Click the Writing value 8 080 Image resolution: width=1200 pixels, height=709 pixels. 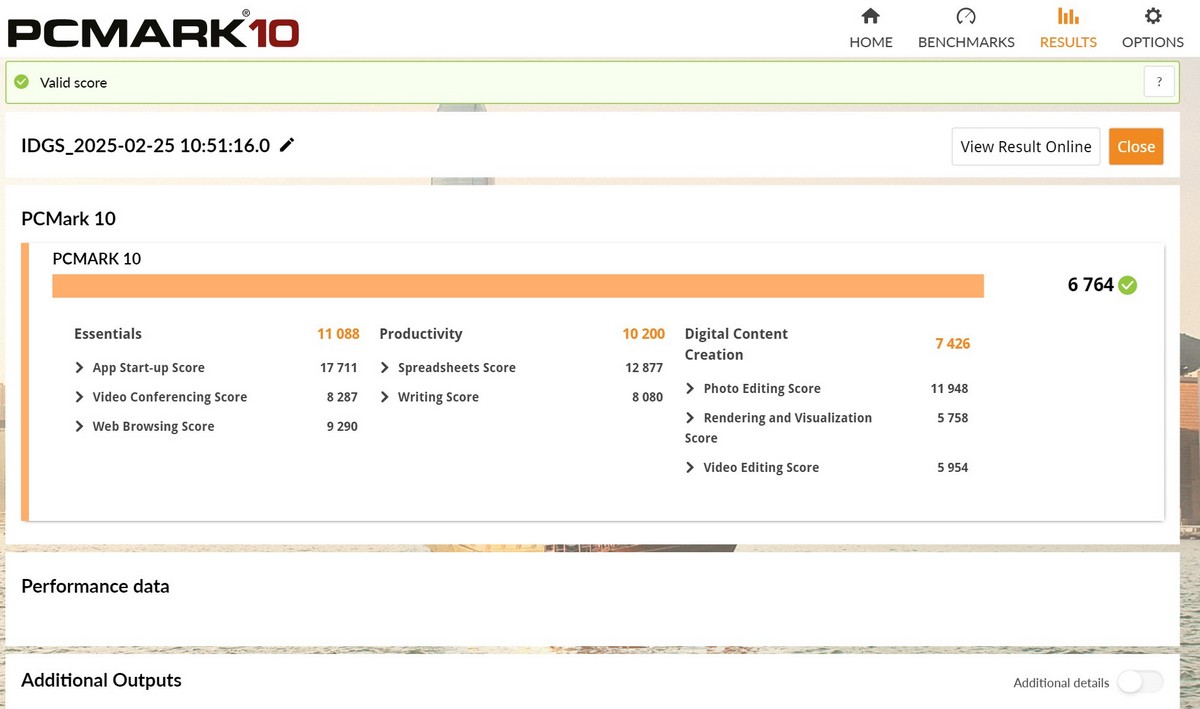[647, 397]
